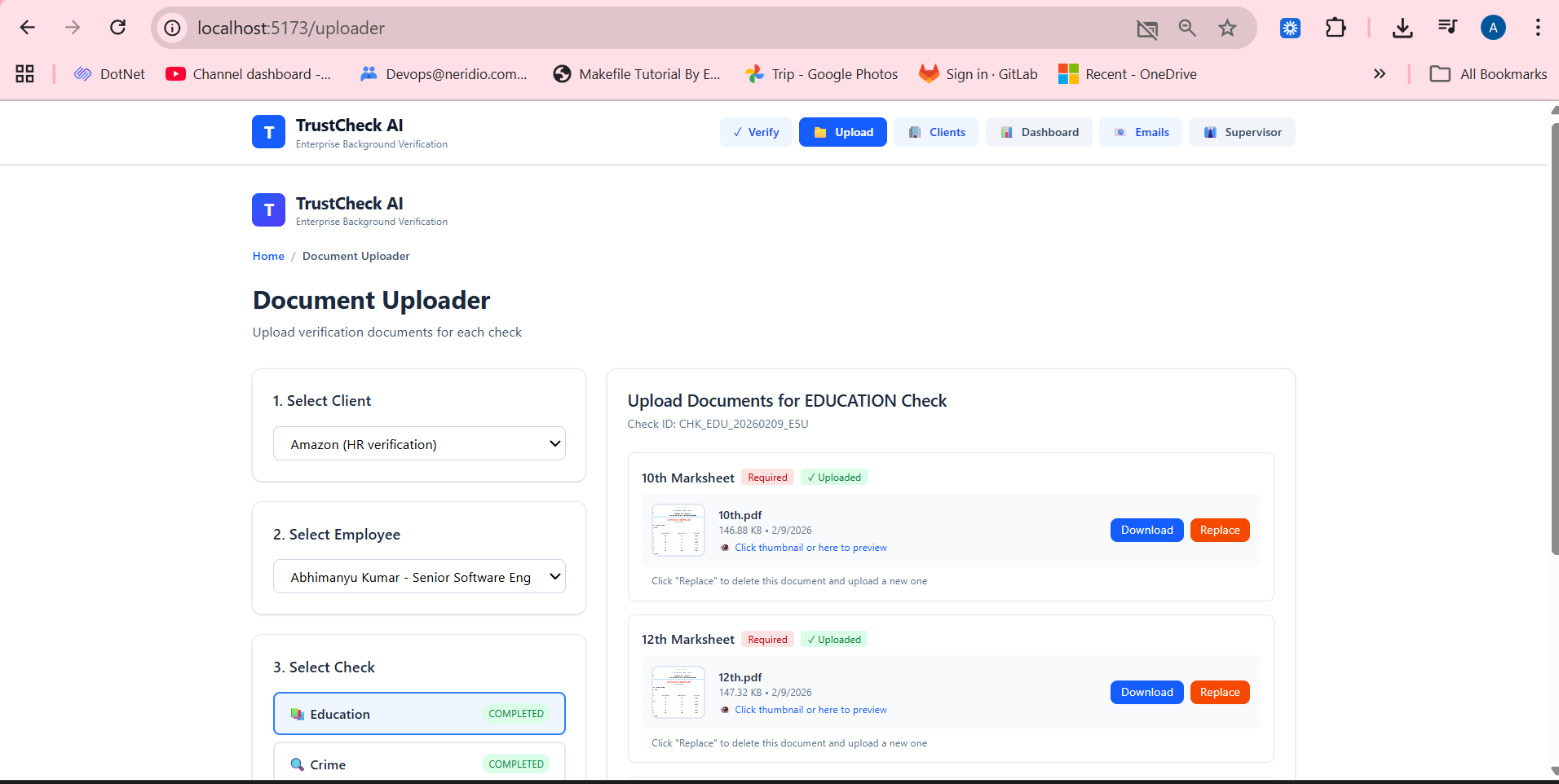Viewport: 1559px width, 784px height.
Task: View site information icon in address bar
Action: coord(172,28)
